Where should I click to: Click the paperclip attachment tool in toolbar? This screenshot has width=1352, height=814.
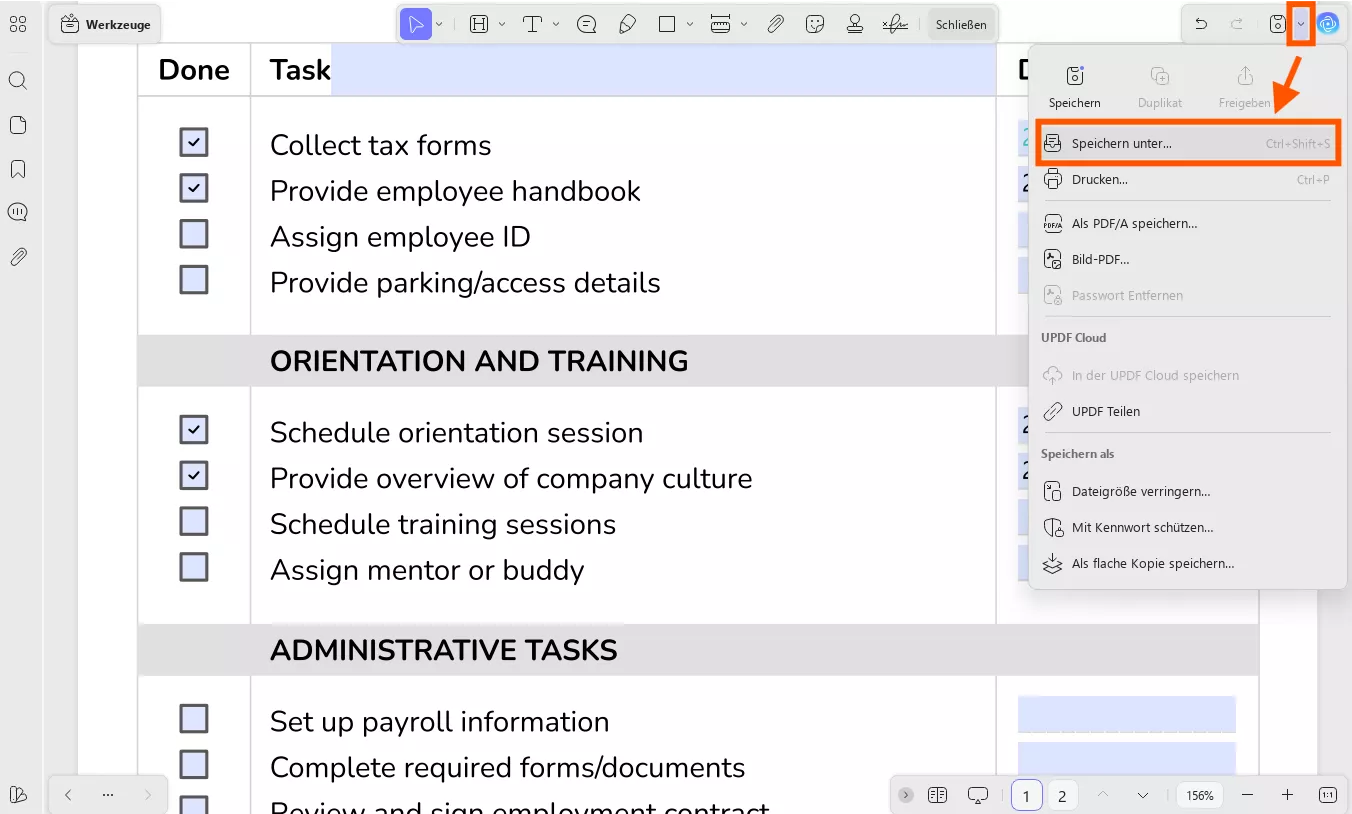coord(775,25)
